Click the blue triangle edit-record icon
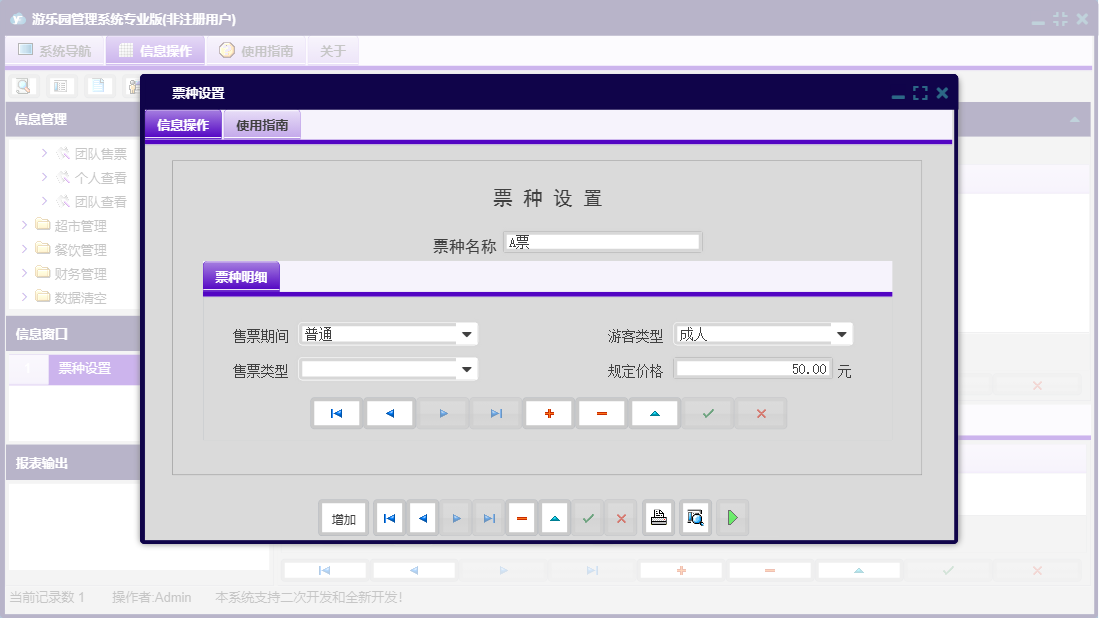The height and width of the screenshot is (618, 1099). pyautogui.click(x=654, y=412)
